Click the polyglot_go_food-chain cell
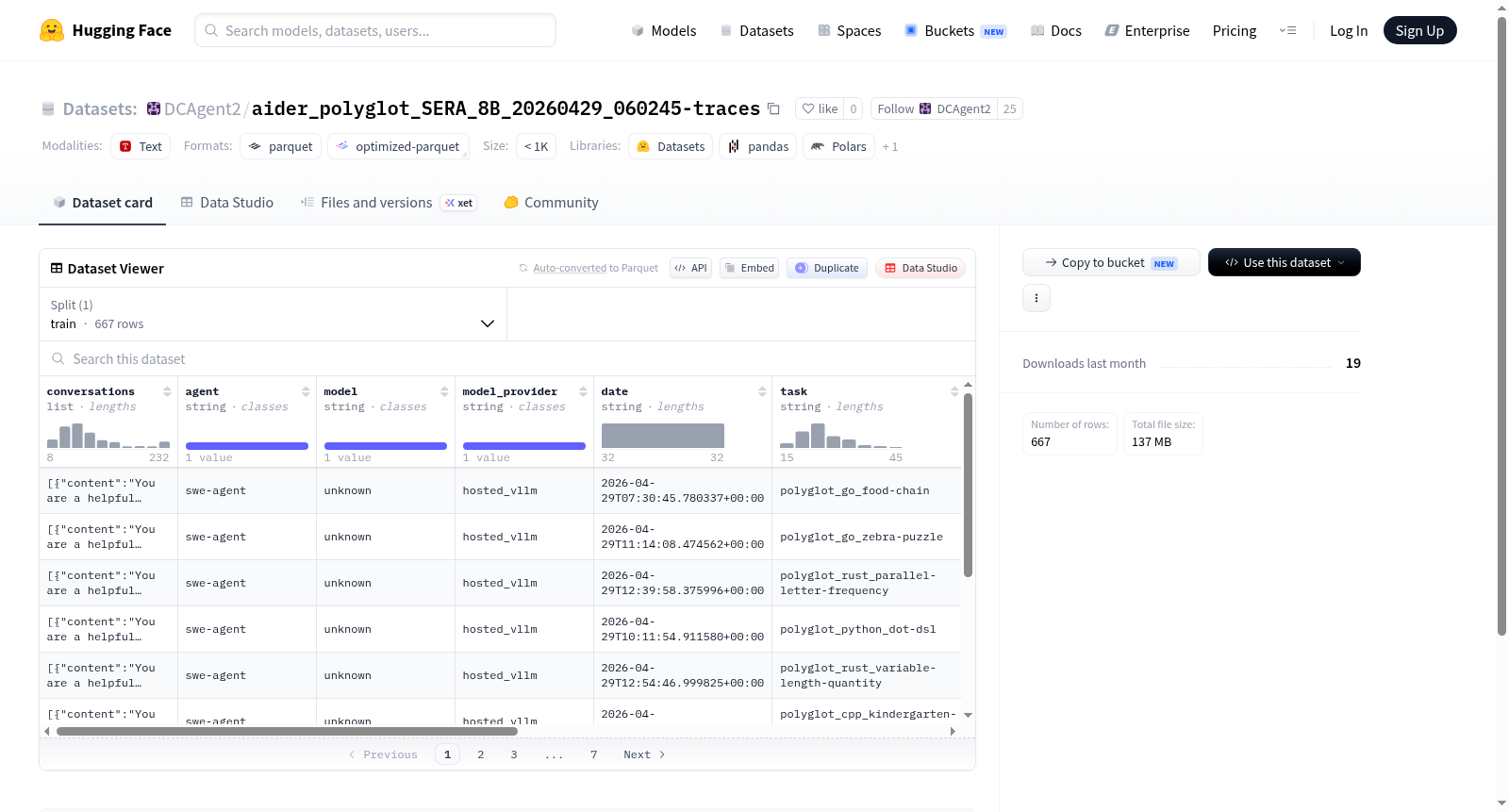The width and height of the screenshot is (1509, 812). click(867, 490)
